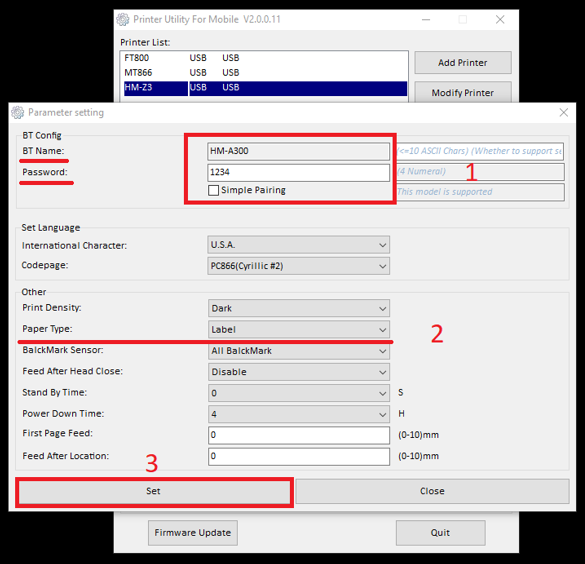
Task: Click the BT Name input field
Action: [x=298, y=151]
